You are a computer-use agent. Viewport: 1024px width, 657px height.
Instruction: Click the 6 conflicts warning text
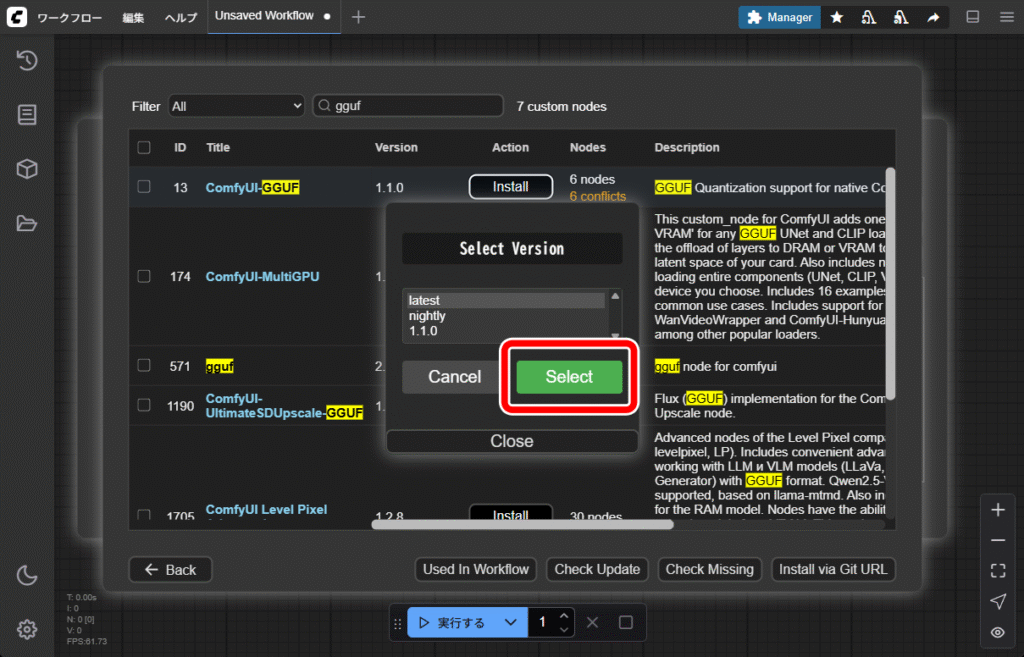click(598, 196)
